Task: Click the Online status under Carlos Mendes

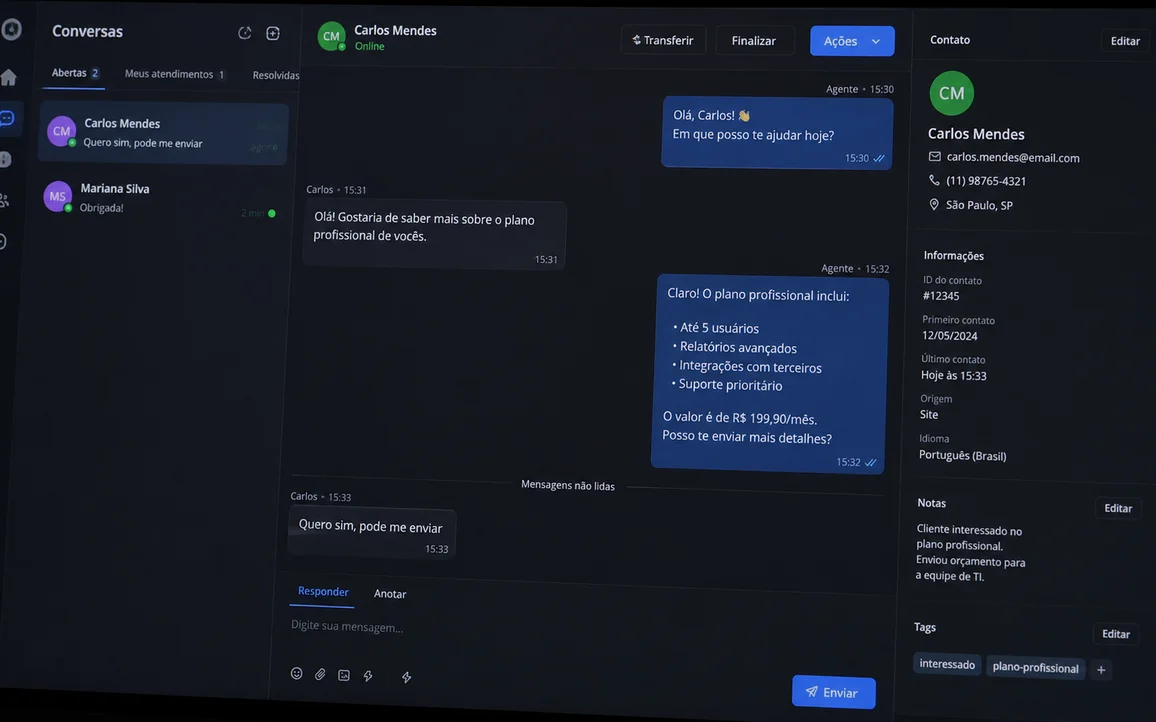Action: 369,46
